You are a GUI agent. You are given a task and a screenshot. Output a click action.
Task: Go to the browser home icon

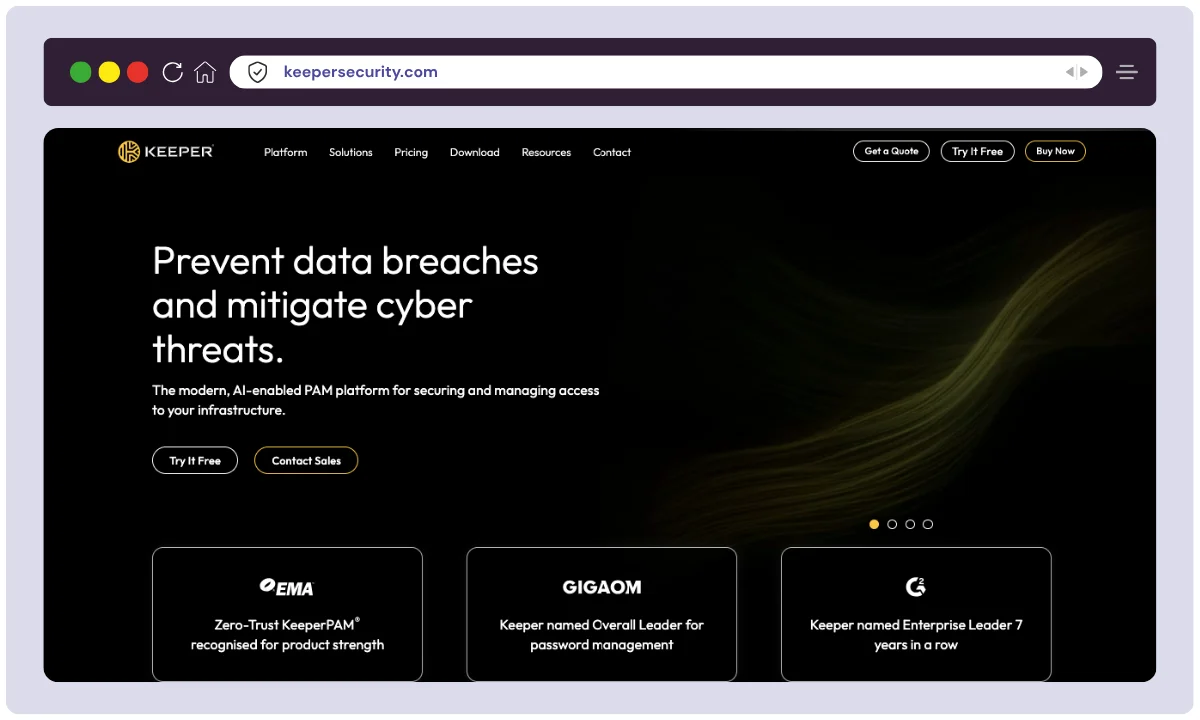[x=205, y=72]
